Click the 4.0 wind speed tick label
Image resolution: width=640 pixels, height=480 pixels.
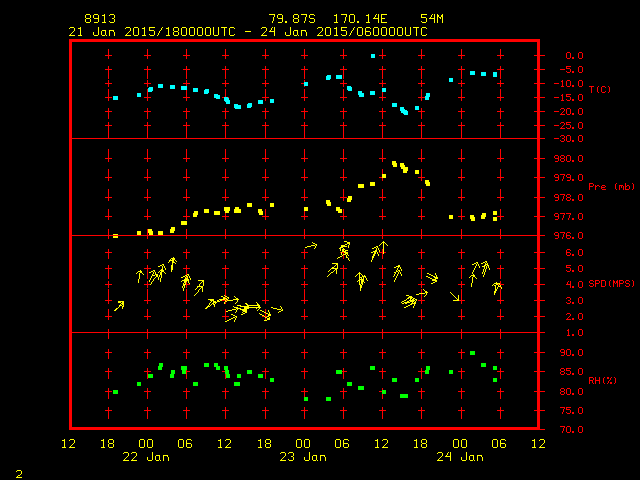point(574,284)
